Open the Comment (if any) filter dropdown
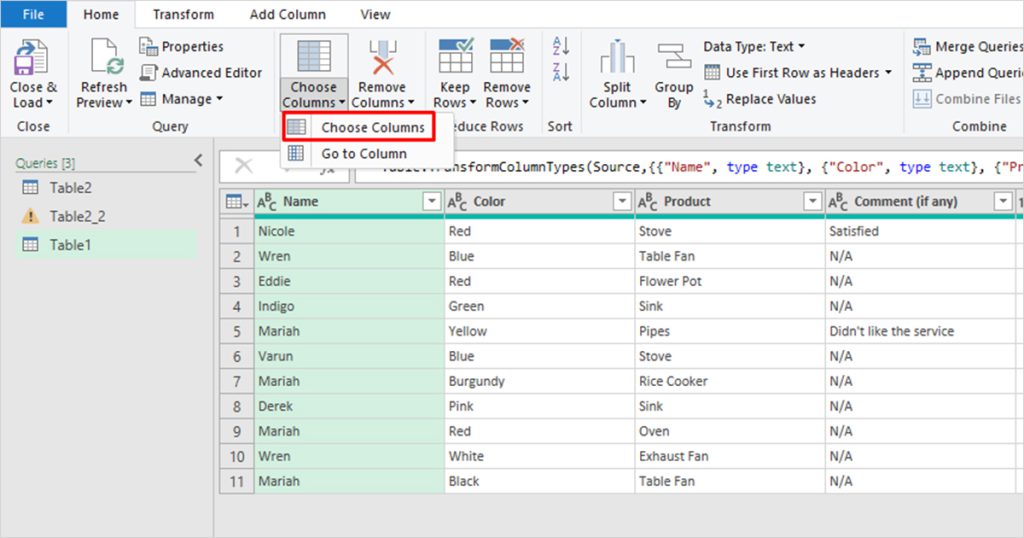Screen dimensions: 1024x538 (x=1003, y=202)
